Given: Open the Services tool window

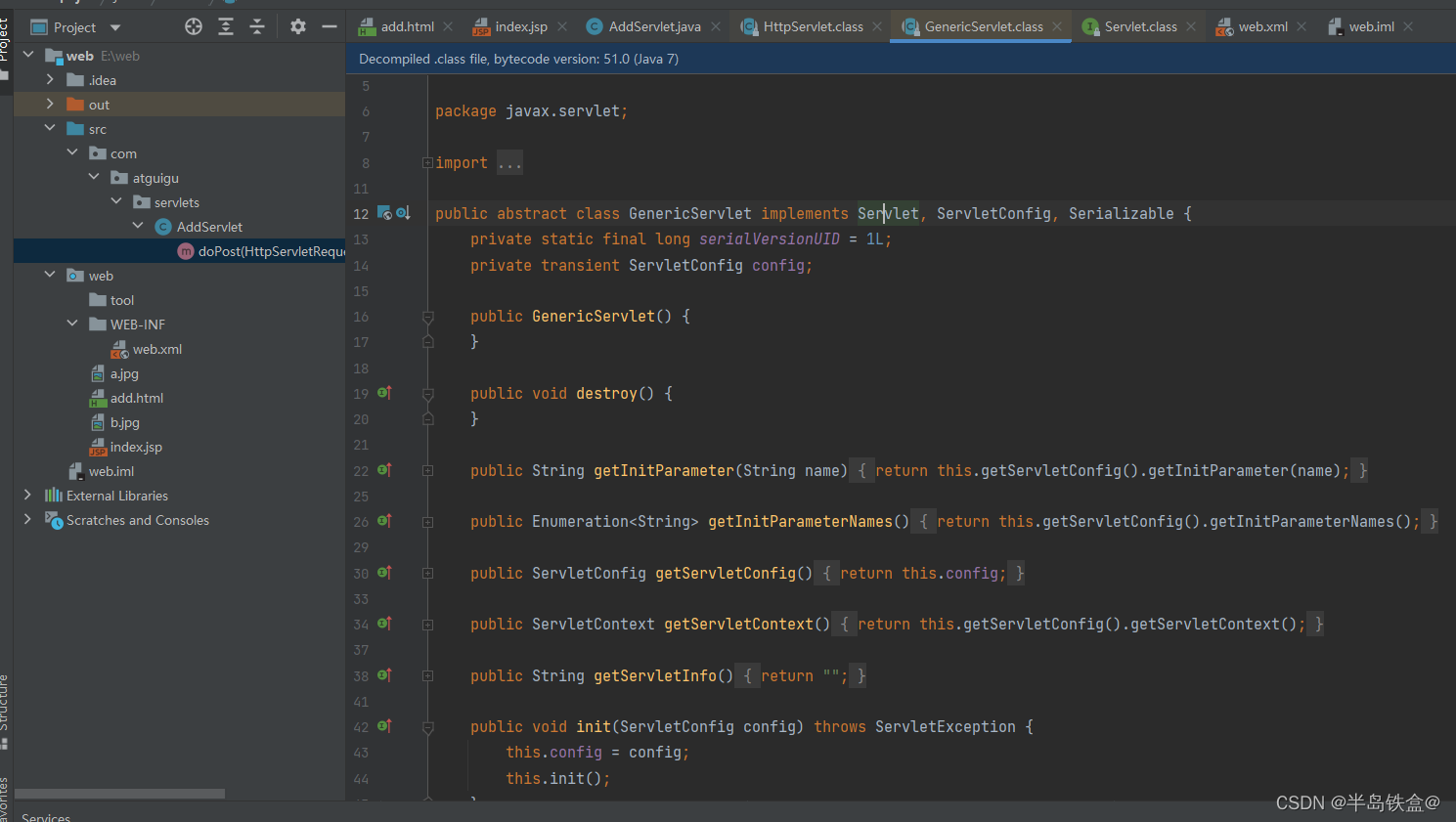Looking at the screenshot, I should pos(46,817).
